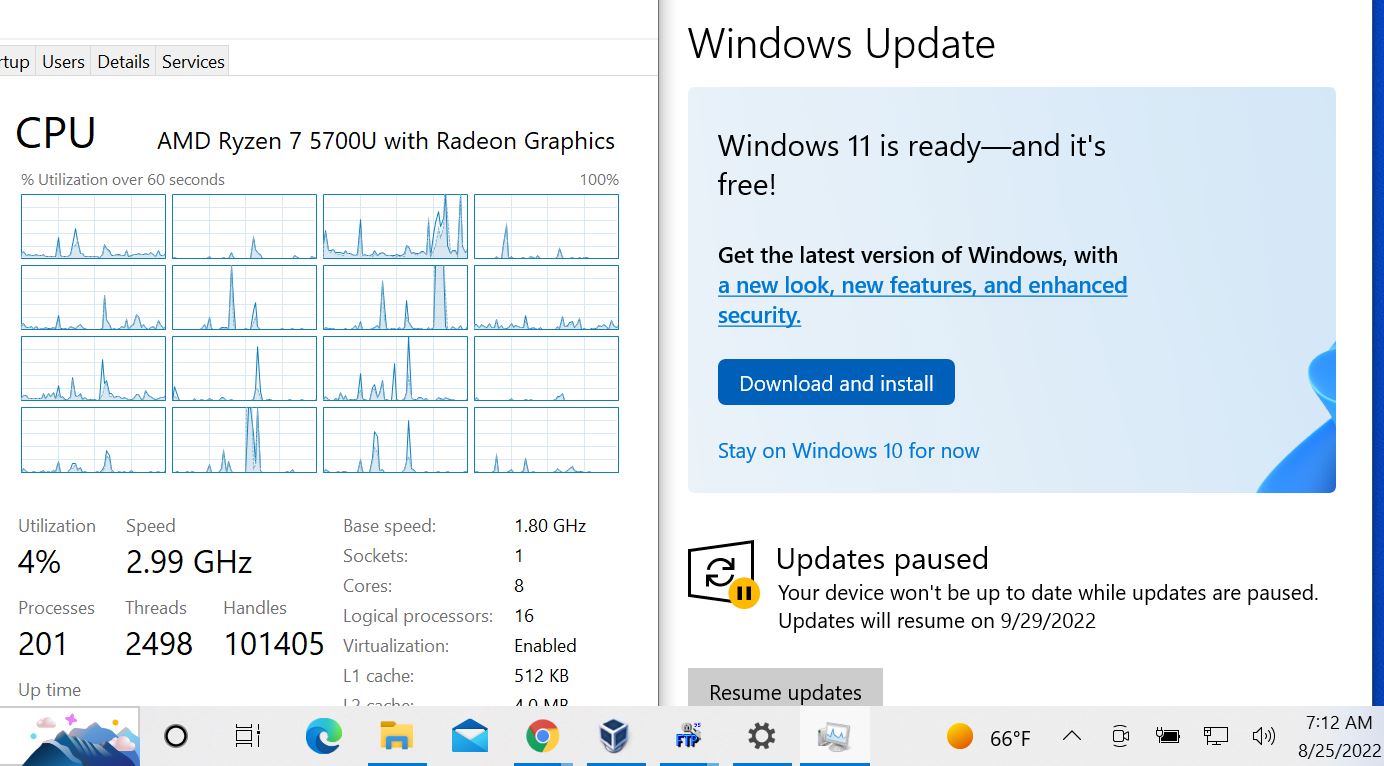The height and width of the screenshot is (766, 1384).
Task: Open Cortana search circle on taskbar
Action: click(x=176, y=737)
